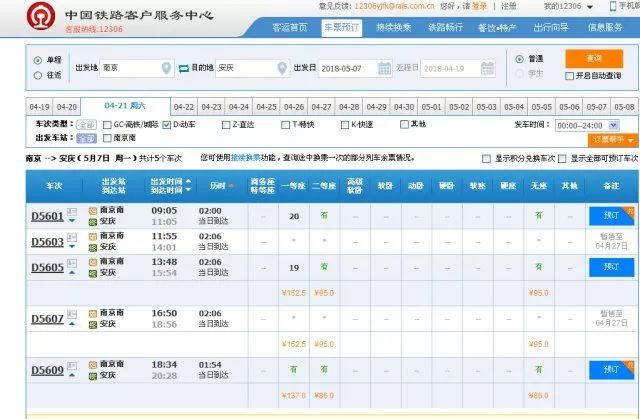Open the seat info card icon for D5601
Viewport: 640px width, 419px height.
pos(72,212)
